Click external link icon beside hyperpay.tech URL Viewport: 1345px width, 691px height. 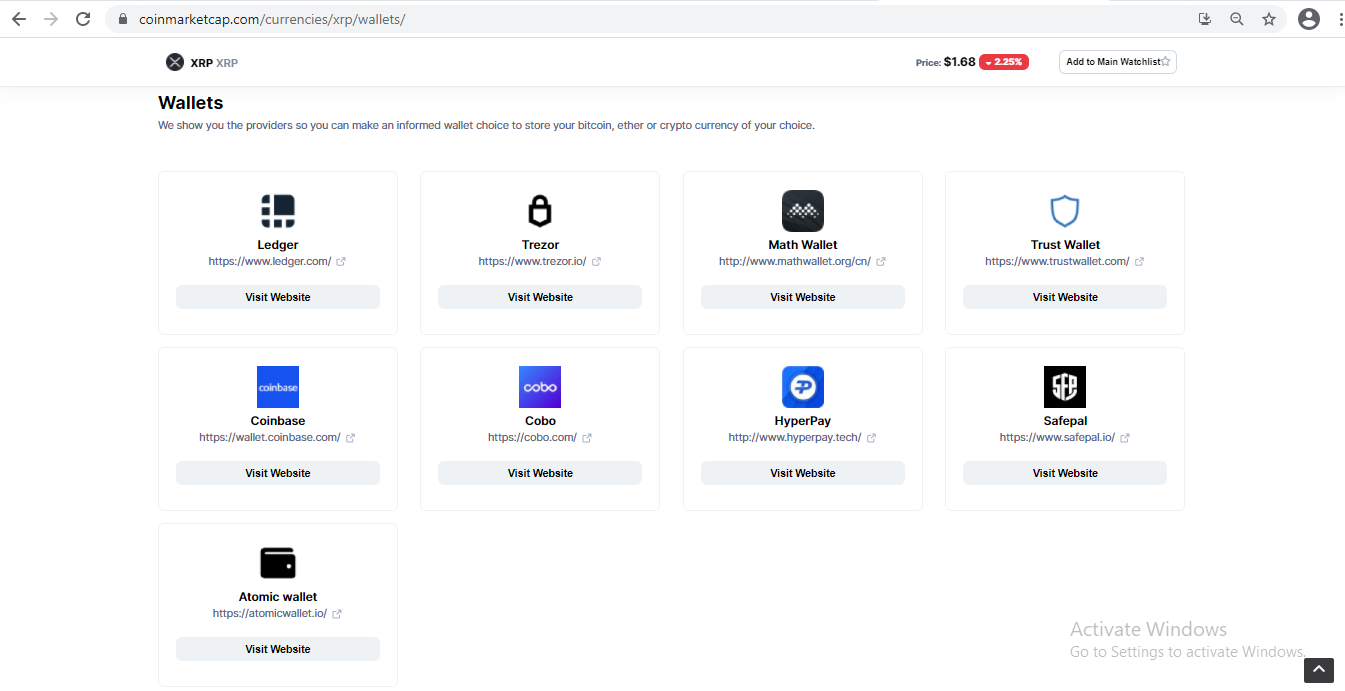click(x=871, y=437)
